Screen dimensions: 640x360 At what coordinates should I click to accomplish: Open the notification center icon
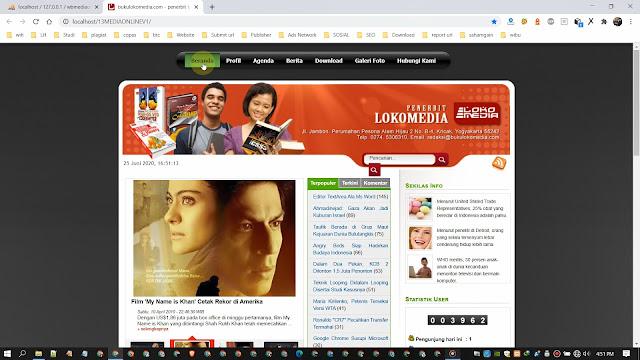click(x=627, y=353)
